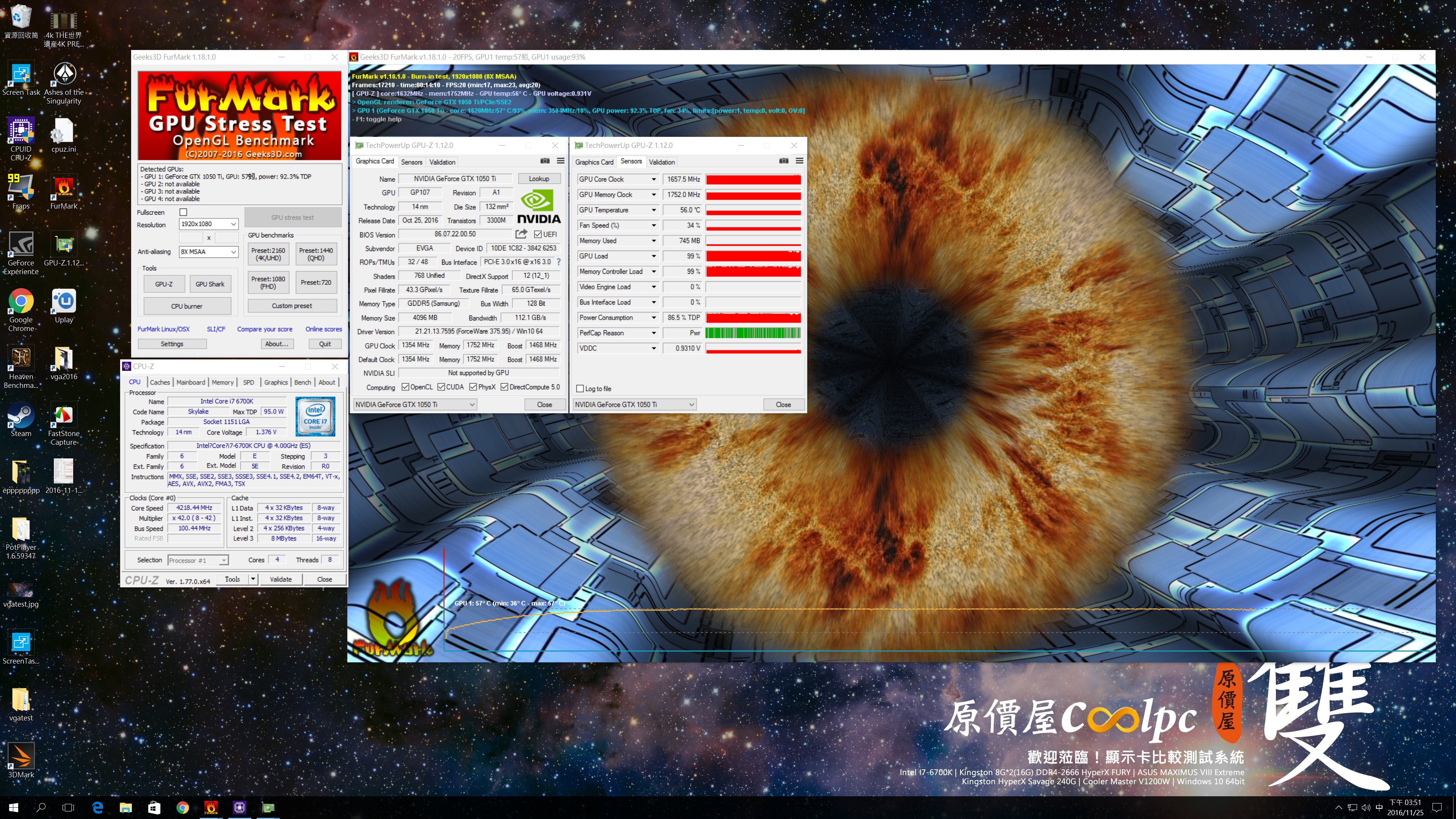Image resolution: width=1456 pixels, height=819 pixels.
Task: Open the GeForce Experience desktop icon
Action: pyautogui.click(x=21, y=253)
